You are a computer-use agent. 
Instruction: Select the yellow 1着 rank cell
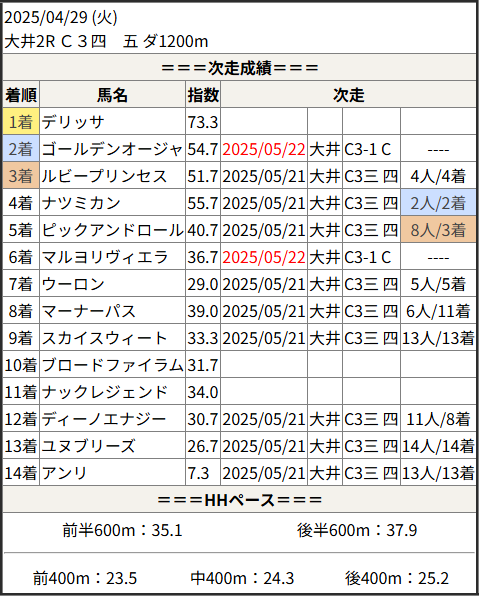point(21,122)
